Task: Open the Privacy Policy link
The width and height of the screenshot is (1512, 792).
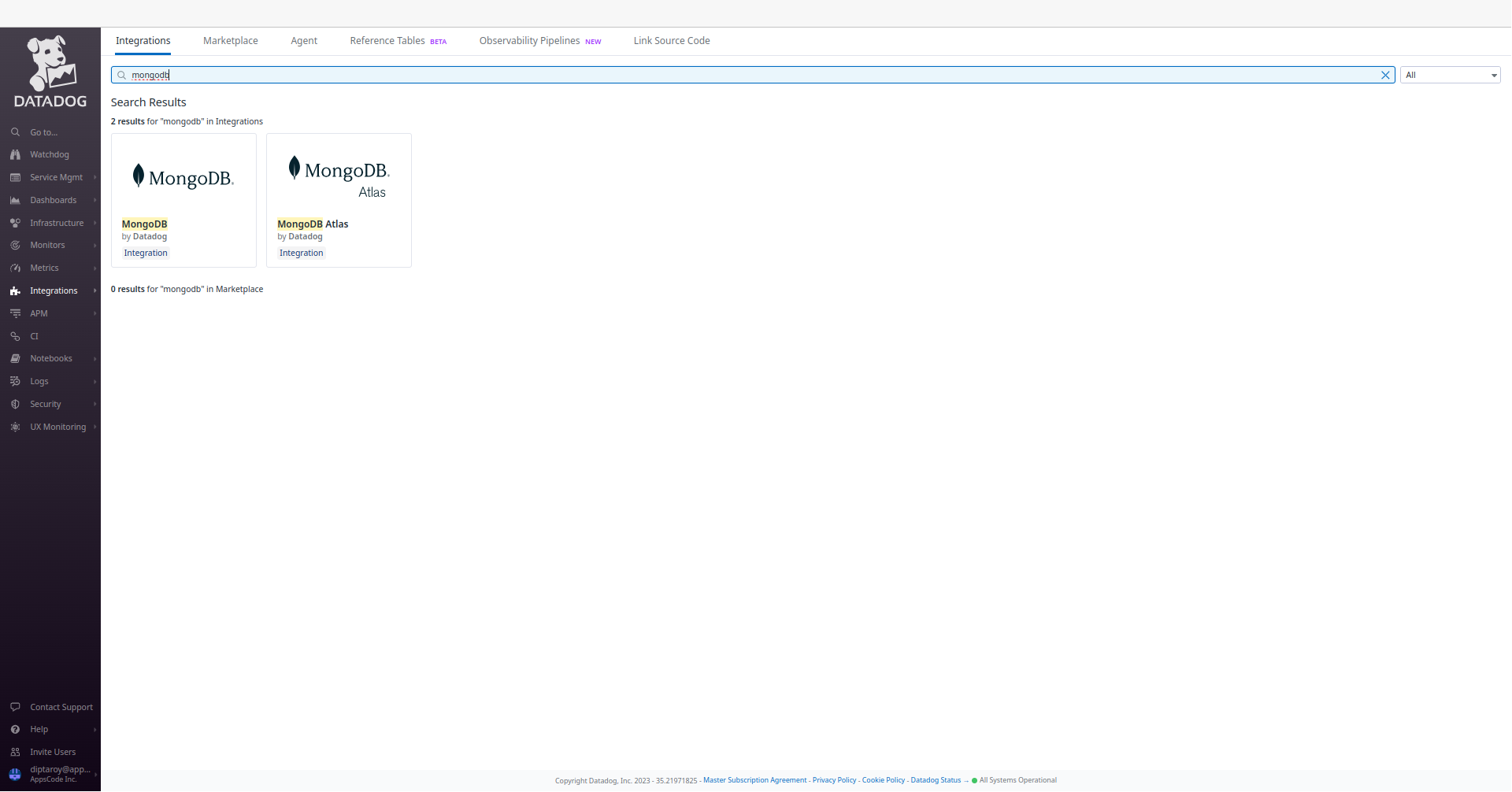Action: [833, 779]
